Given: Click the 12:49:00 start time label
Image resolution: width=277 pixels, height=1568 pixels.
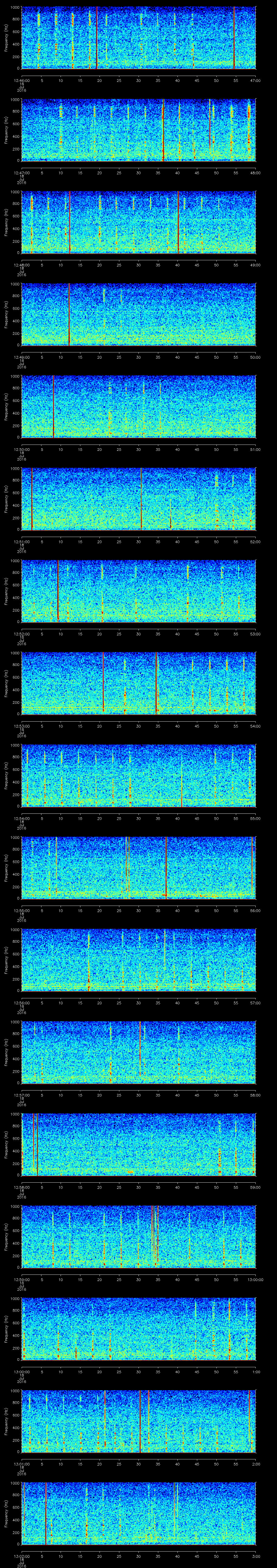Looking at the screenshot, I should 22,357.
